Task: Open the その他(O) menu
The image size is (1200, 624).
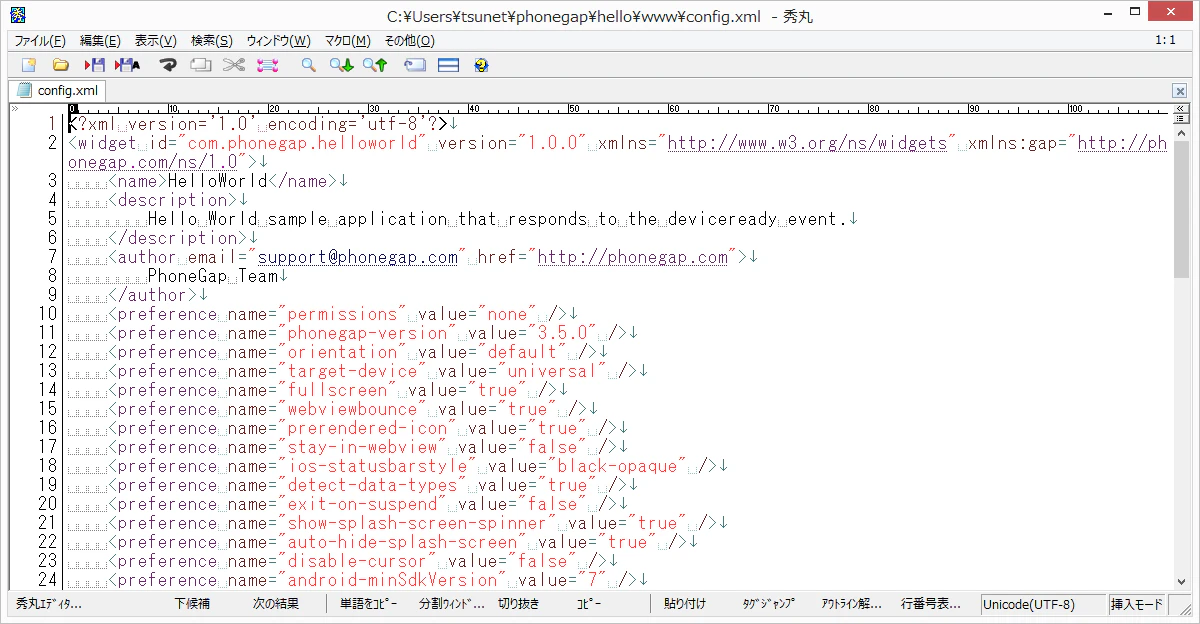Action: coord(409,41)
